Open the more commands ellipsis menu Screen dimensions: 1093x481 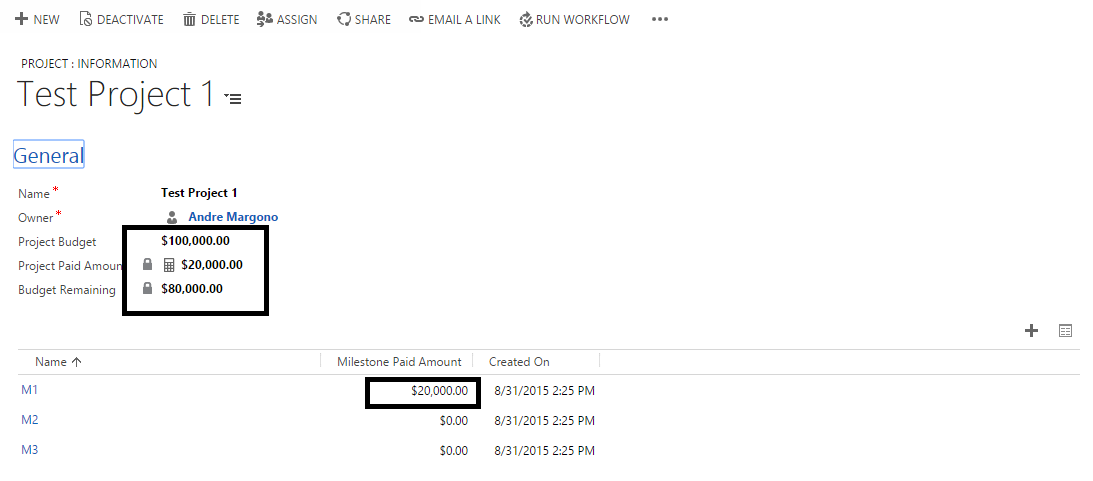[x=659, y=19]
